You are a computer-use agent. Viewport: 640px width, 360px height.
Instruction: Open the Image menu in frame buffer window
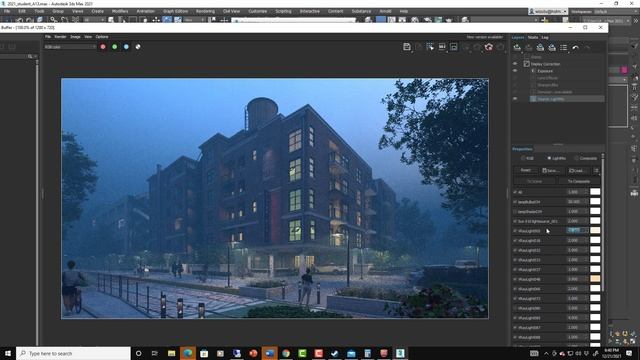75,37
